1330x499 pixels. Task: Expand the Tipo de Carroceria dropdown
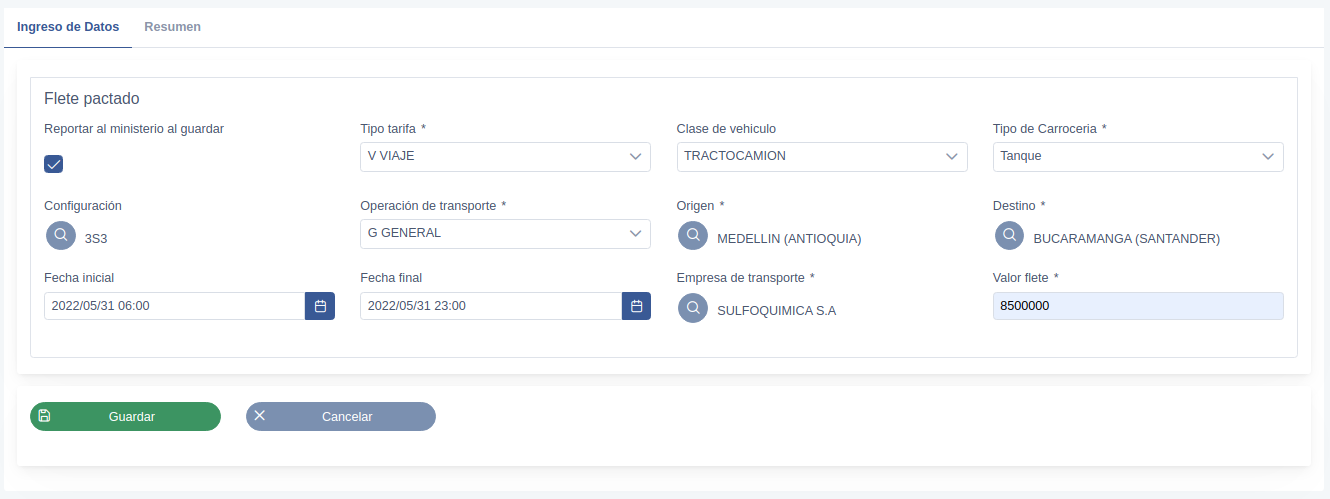pyautogui.click(x=1137, y=157)
